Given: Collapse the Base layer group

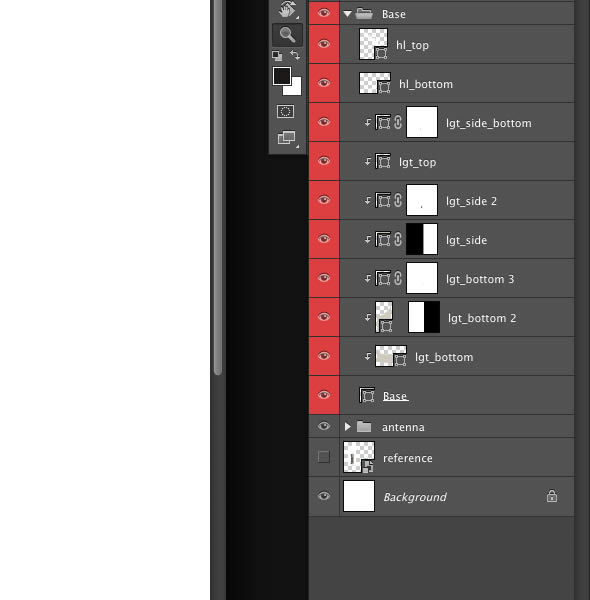Looking at the screenshot, I should 347,14.
